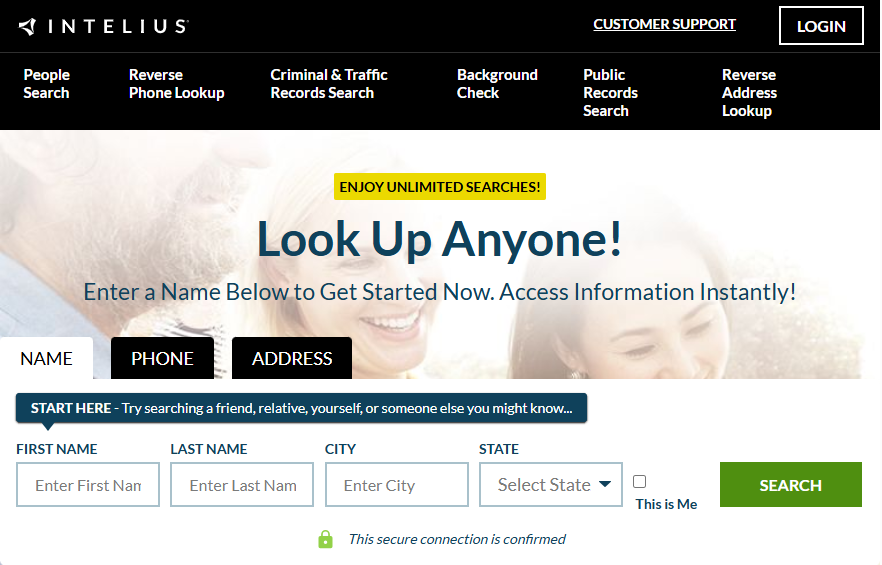Image resolution: width=882 pixels, height=565 pixels.
Task: Select the Name search tab
Action: coord(47,358)
